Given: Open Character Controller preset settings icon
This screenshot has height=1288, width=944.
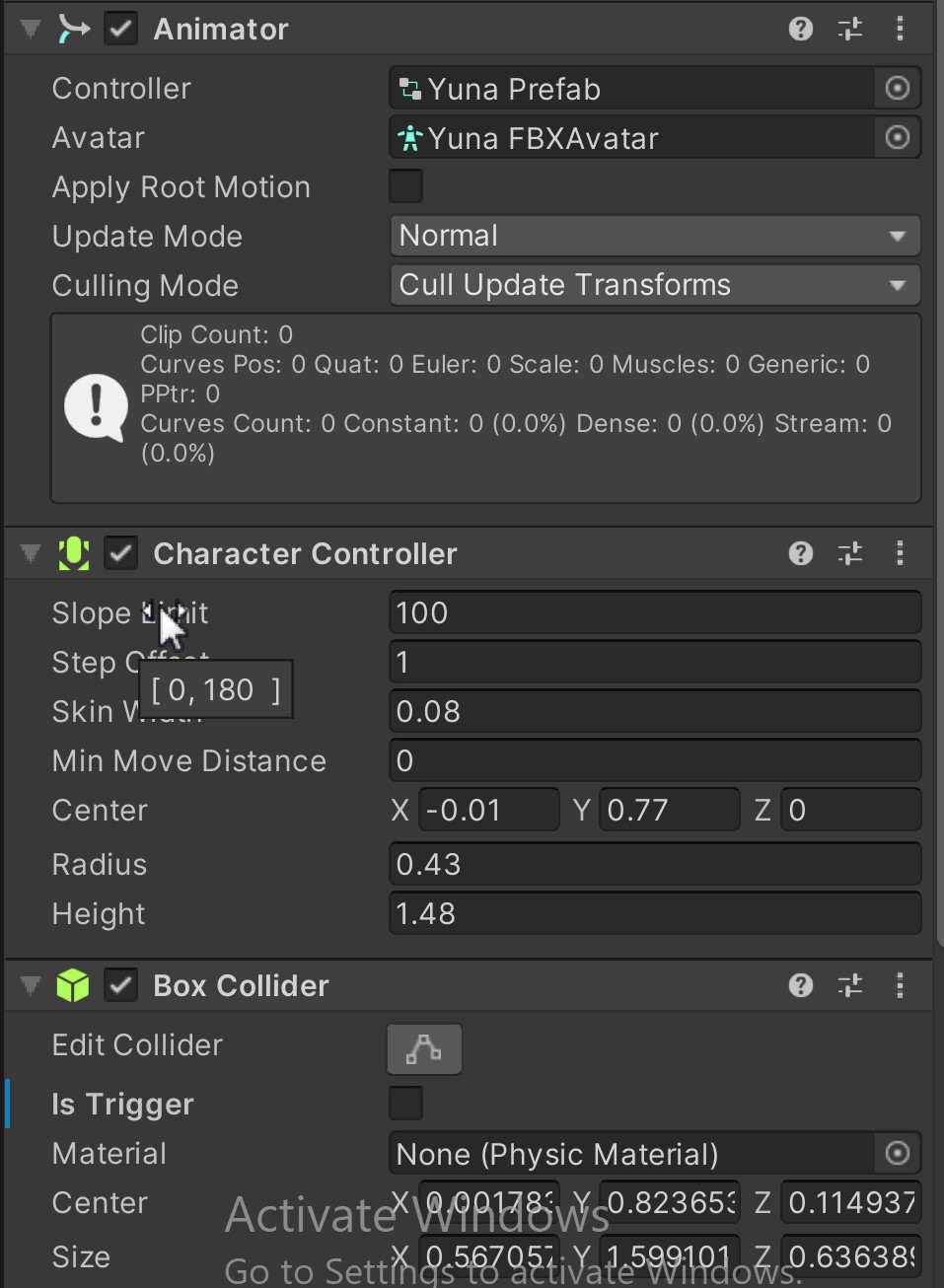Looking at the screenshot, I should pyautogui.click(x=850, y=553).
